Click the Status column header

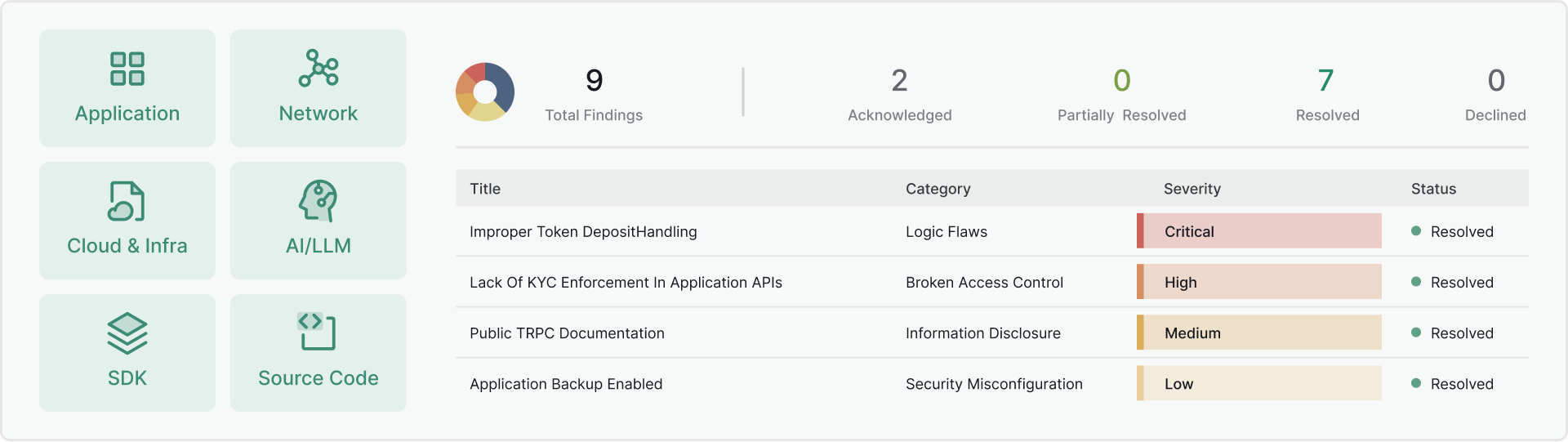(1433, 189)
